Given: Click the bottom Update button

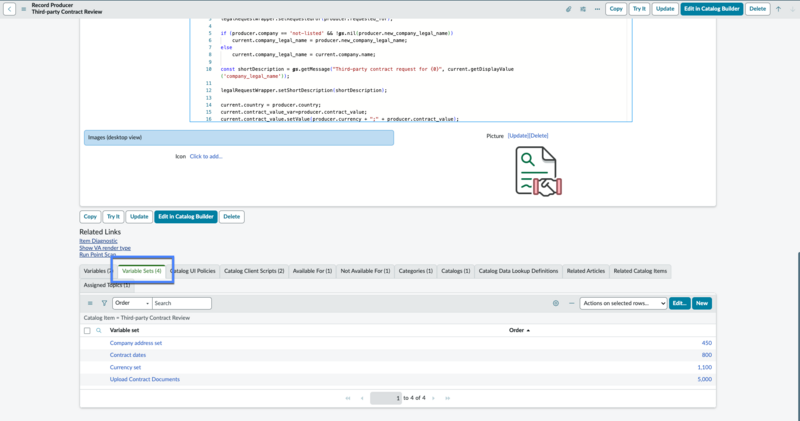Looking at the screenshot, I should click(139, 217).
